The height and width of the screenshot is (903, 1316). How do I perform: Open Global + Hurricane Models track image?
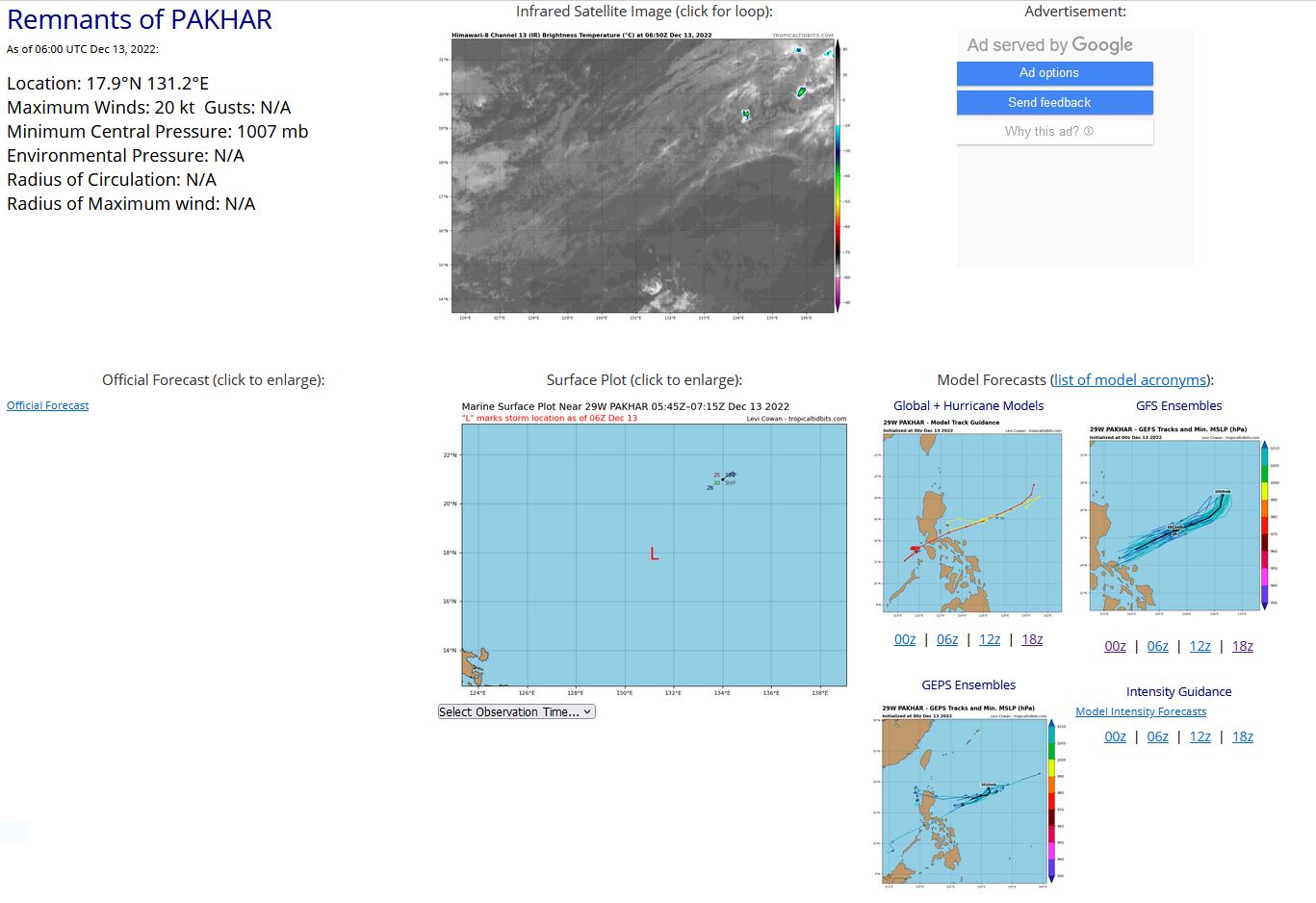972,516
